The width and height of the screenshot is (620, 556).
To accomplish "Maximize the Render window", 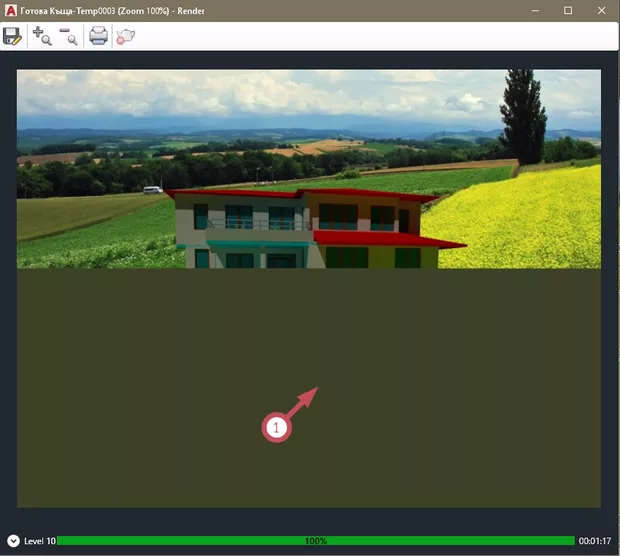I will pos(568,11).
